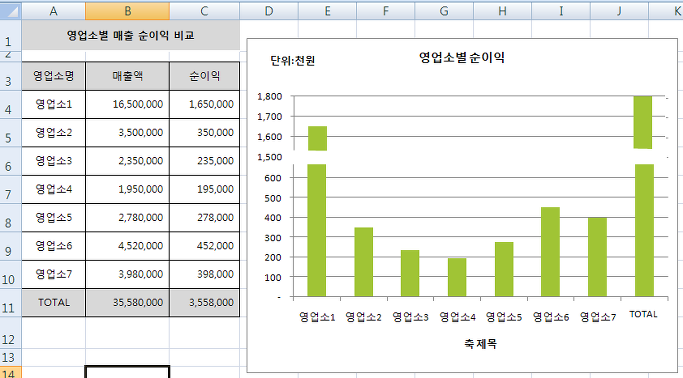The height and width of the screenshot is (378, 683).
Task: Select column D header
Action: pyautogui.click(x=269, y=11)
